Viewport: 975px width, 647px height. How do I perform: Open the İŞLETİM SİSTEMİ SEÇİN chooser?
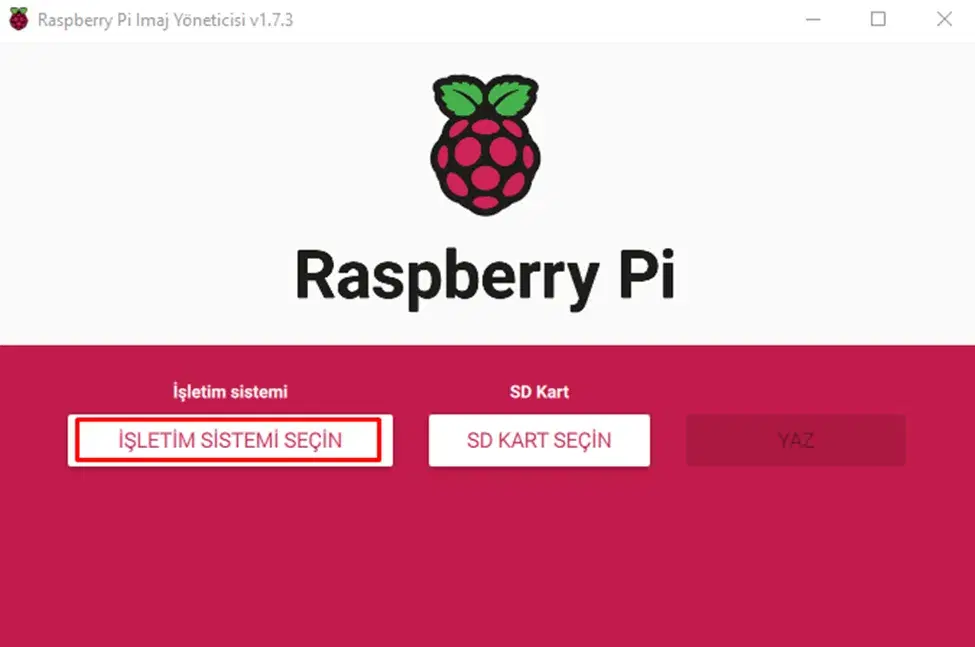[230, 440]
